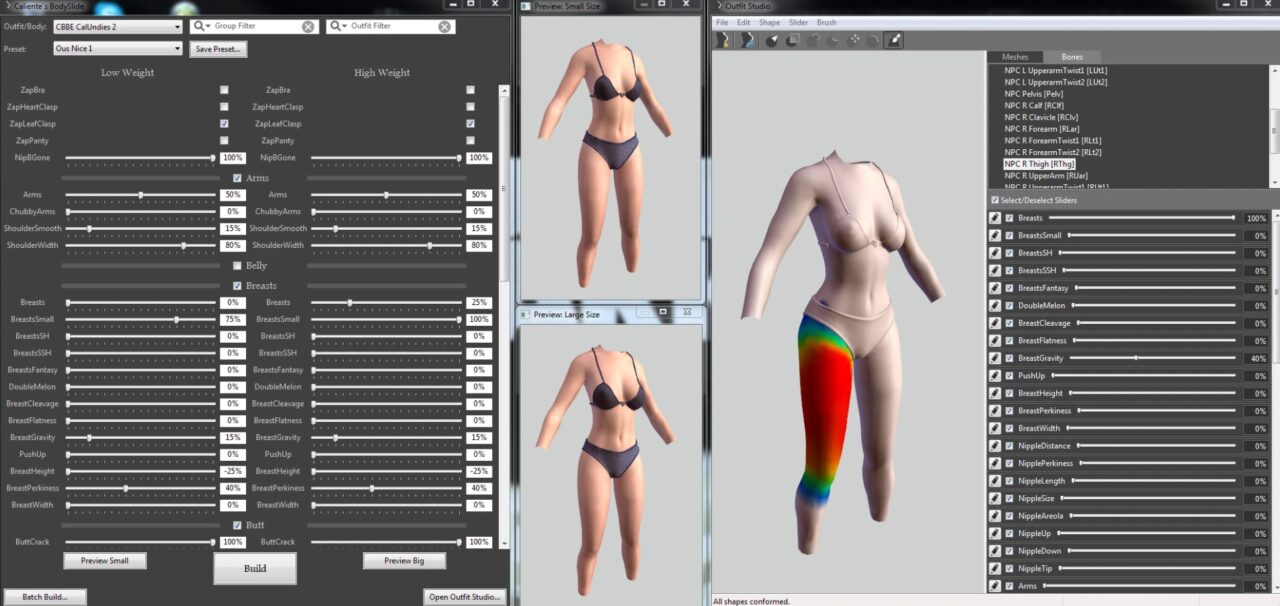The width and height of the screenshot is (1280, 606).
Task: Switch to the Meshes tab
Action: [x=1015, y=57]
